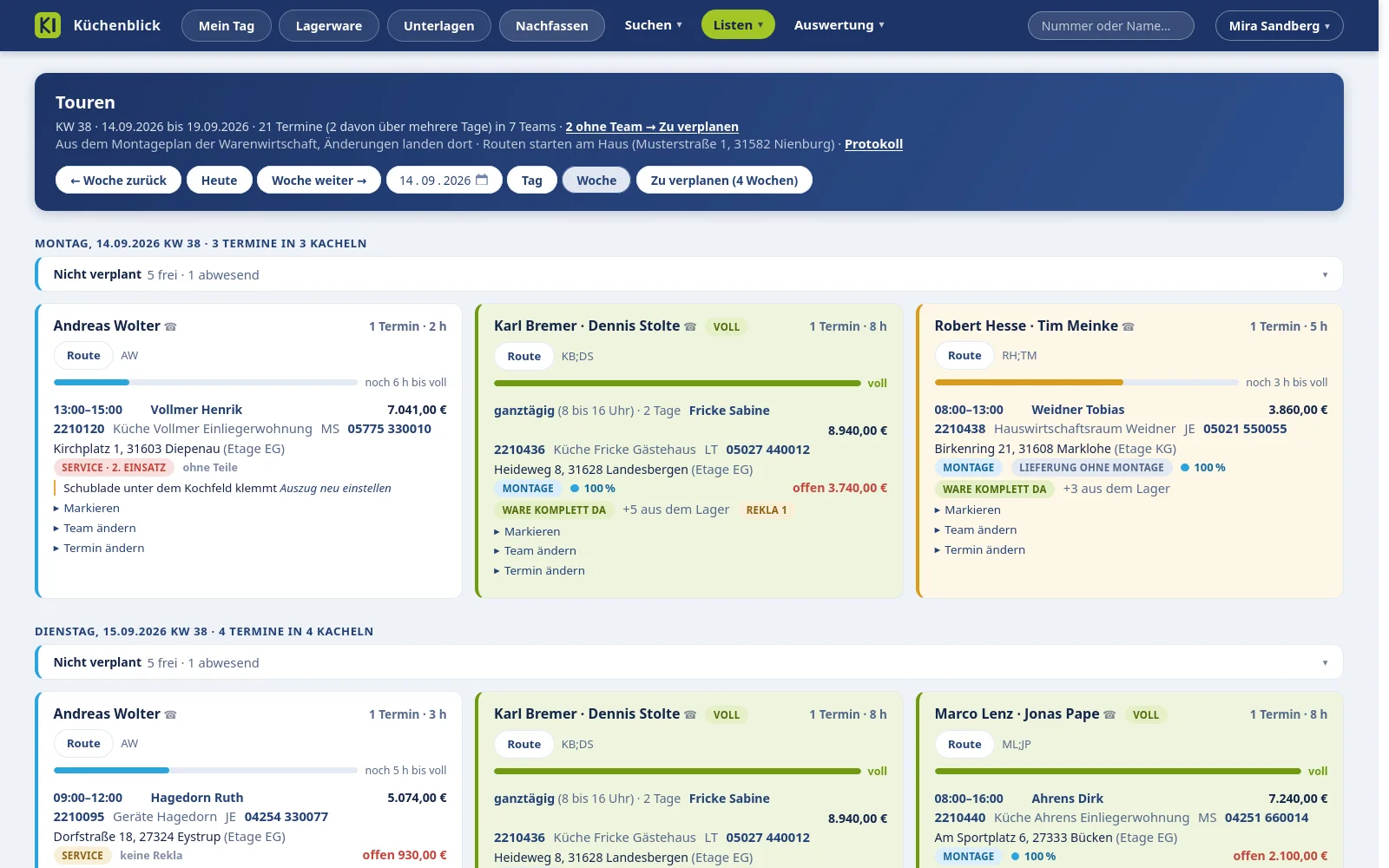This screenshot has height=868, width=1389.
Task: Expand Markieren in Vollmer Henrik tile
Action: tap(87, 509)
